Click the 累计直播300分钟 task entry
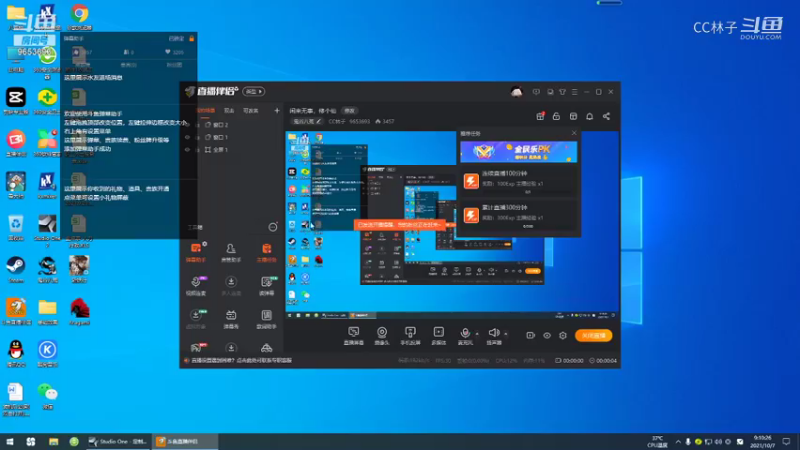The width and height of the screenshot is (800, 450). pyautogui.click(x=518, y=215)
